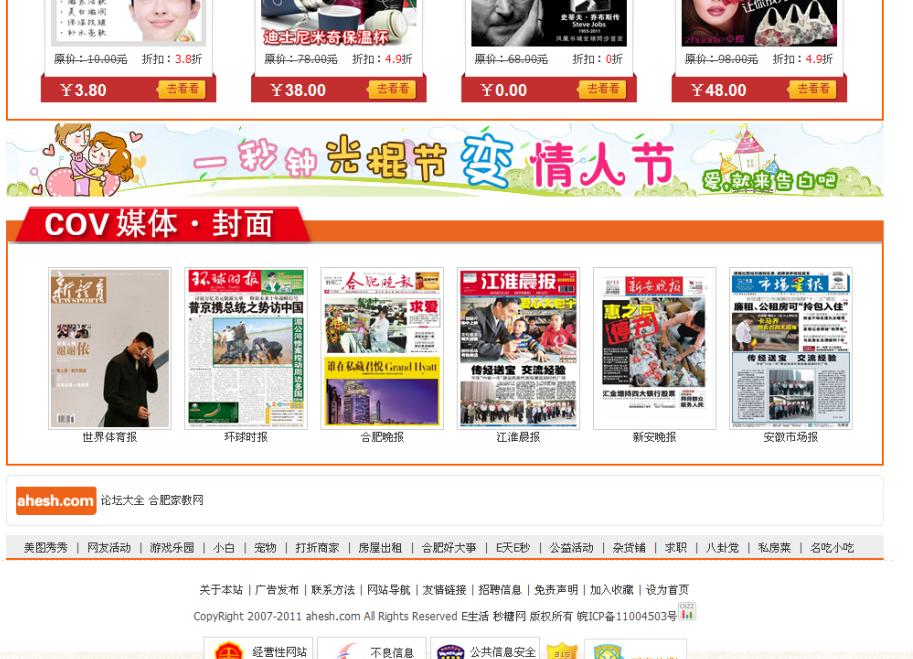Click the 环球时报 text link

coord(246,437)
